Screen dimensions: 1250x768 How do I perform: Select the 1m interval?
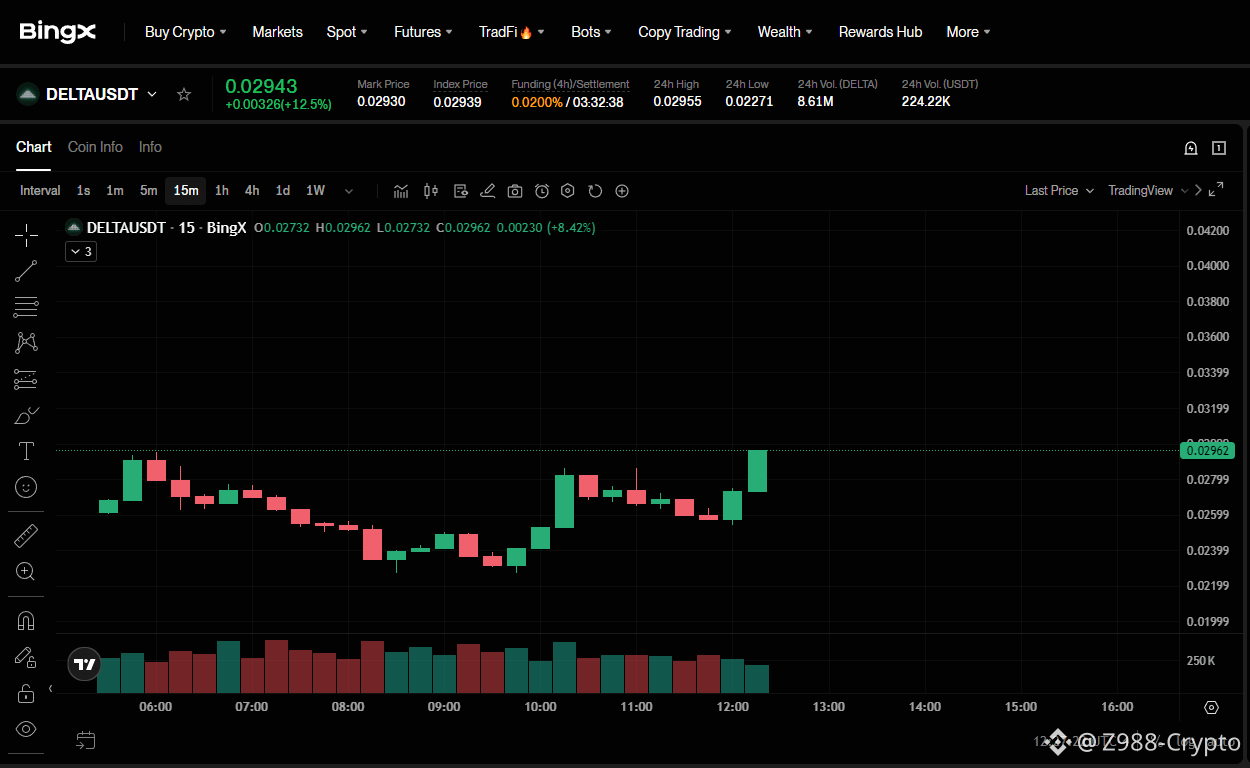pyautogui.click(x=115, y=191)
